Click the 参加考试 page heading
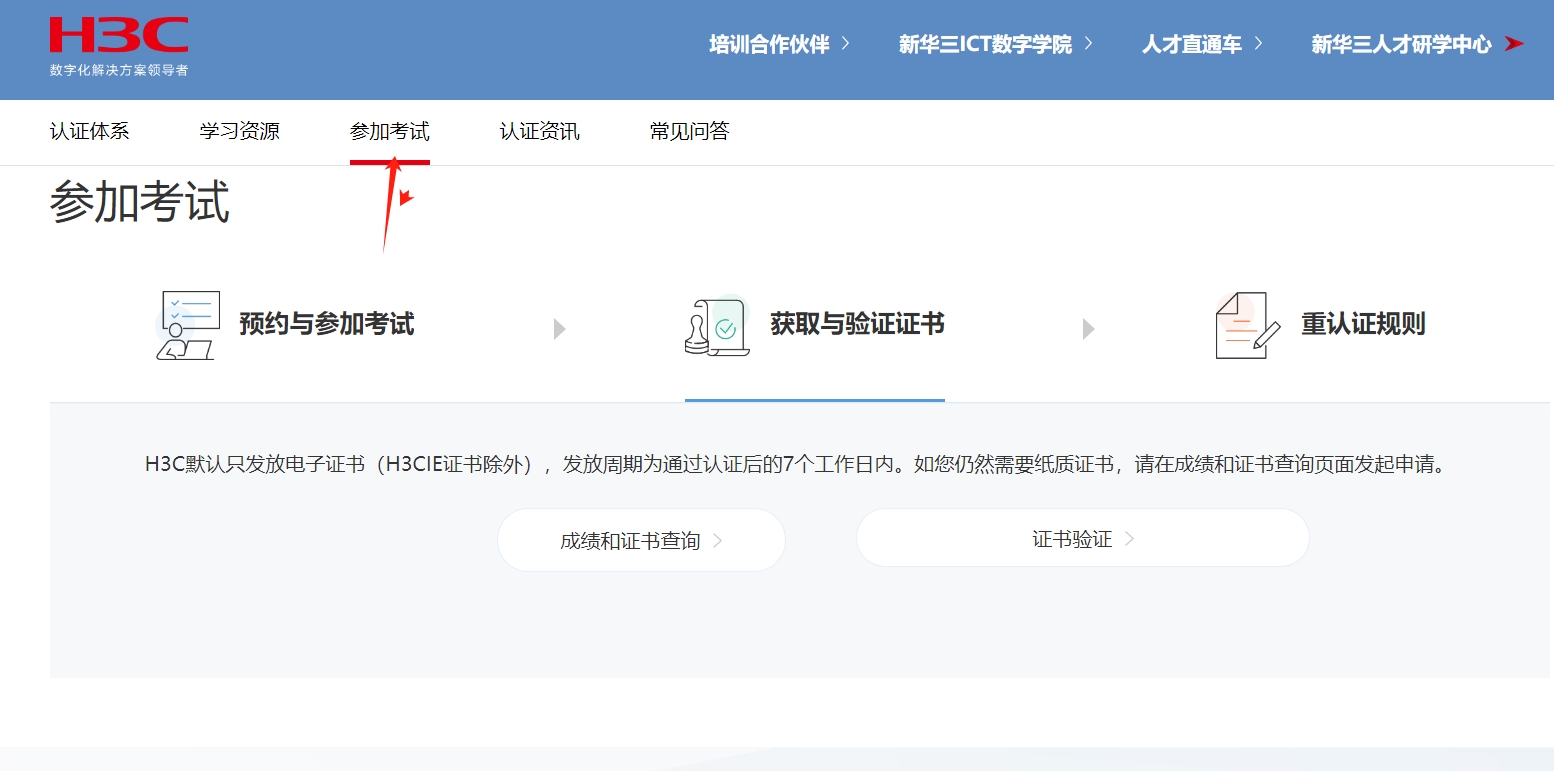 [x=140, y=202]
